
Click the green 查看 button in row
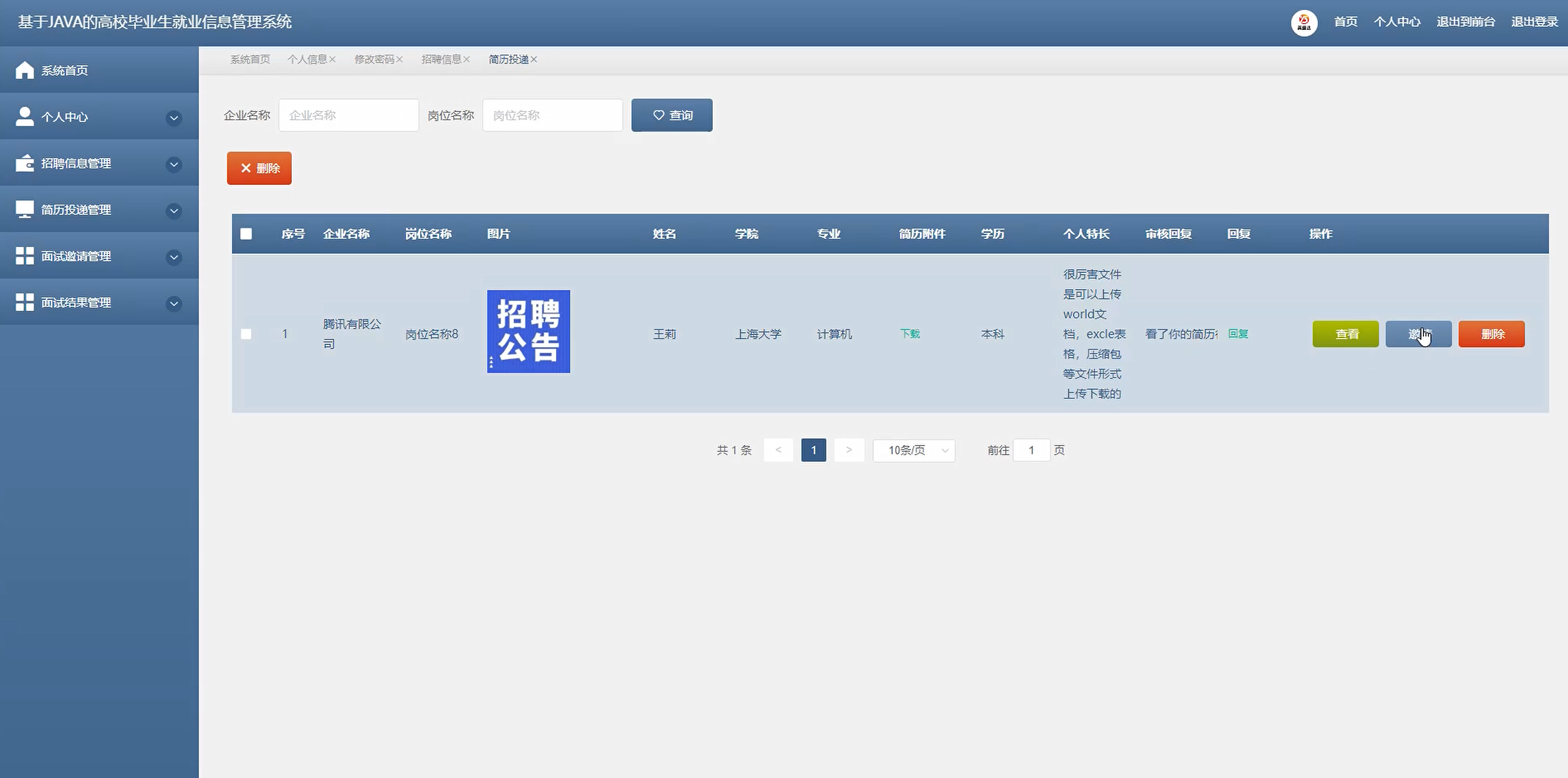pyautogui.click(x=1345, y=334)
